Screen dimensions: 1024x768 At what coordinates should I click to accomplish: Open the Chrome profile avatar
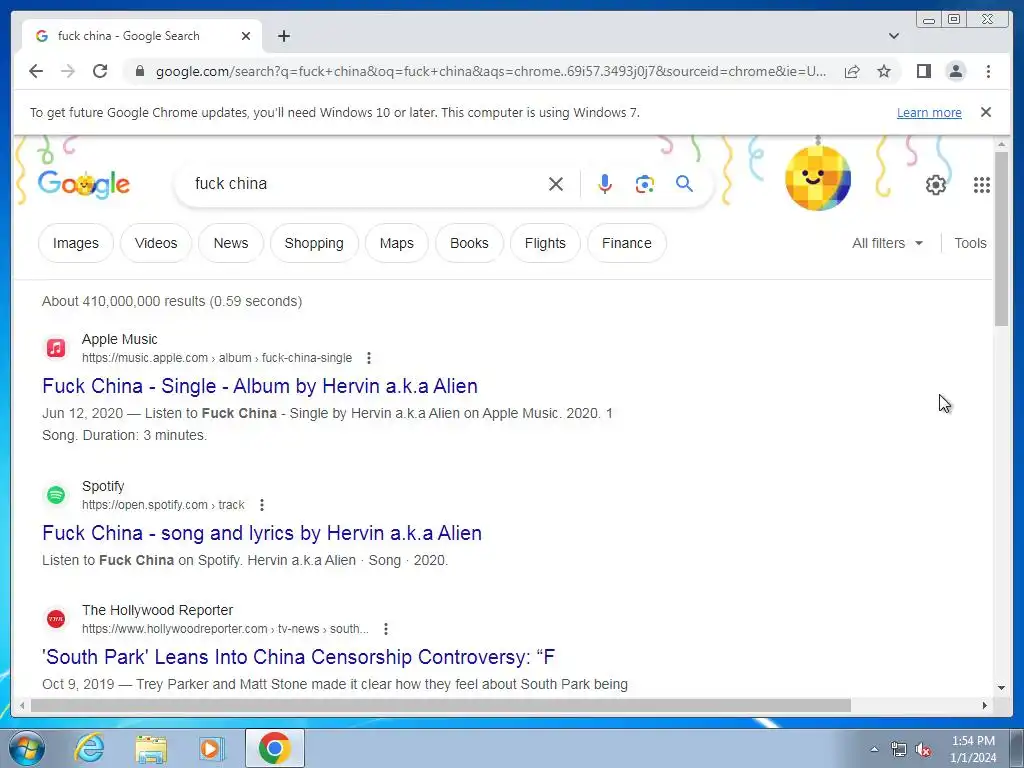pyautogui.click(x=955, y=71)
